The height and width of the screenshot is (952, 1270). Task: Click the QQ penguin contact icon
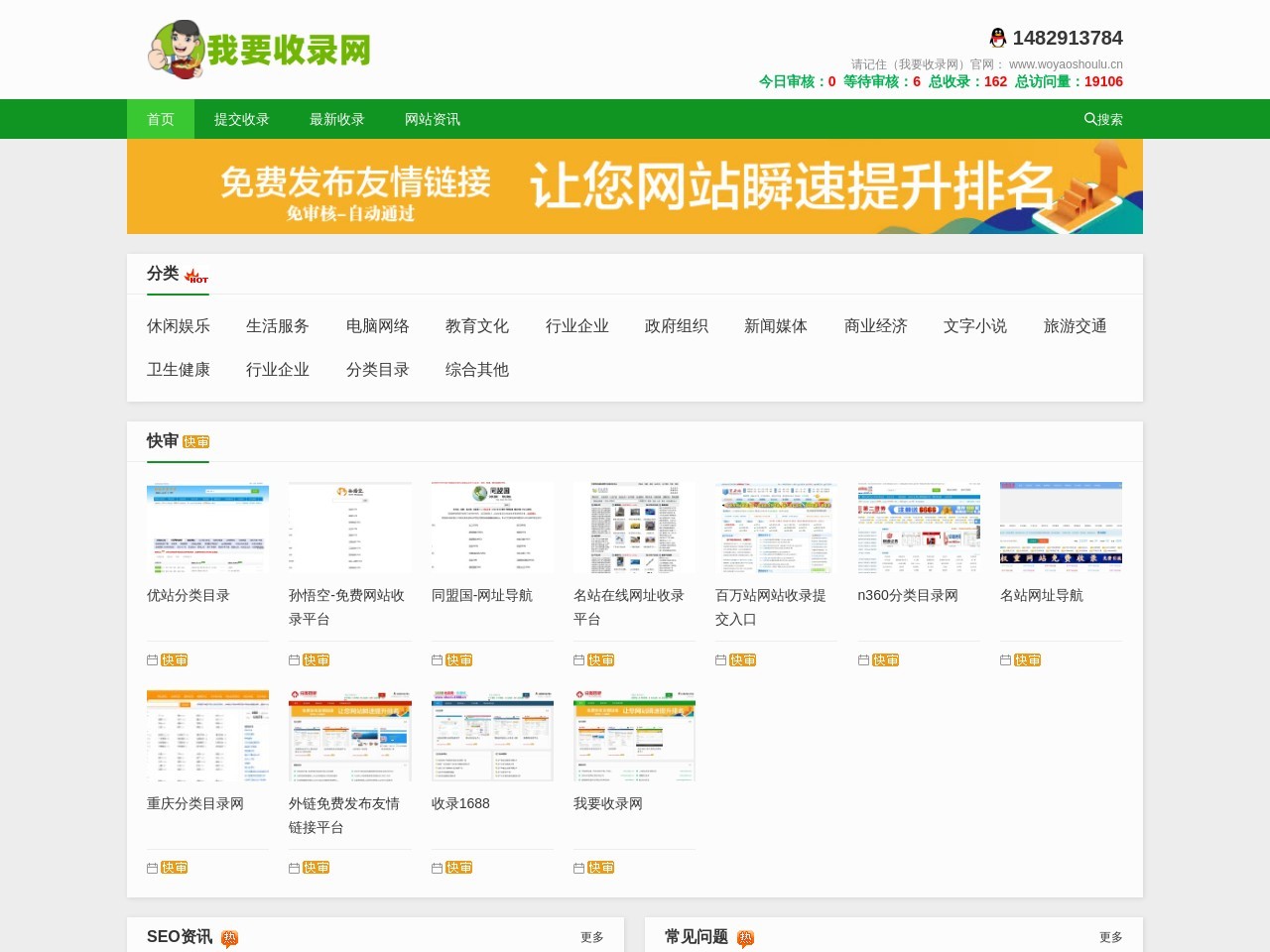[x=997, y=38]
